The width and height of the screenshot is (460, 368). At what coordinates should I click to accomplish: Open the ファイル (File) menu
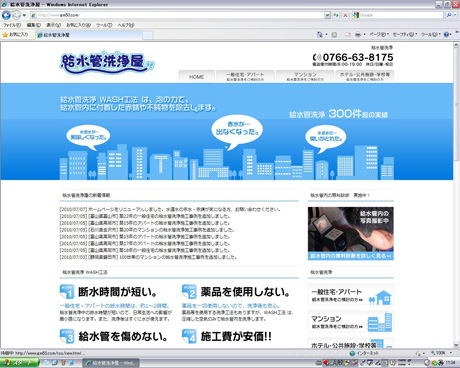(x=12, y=25)
